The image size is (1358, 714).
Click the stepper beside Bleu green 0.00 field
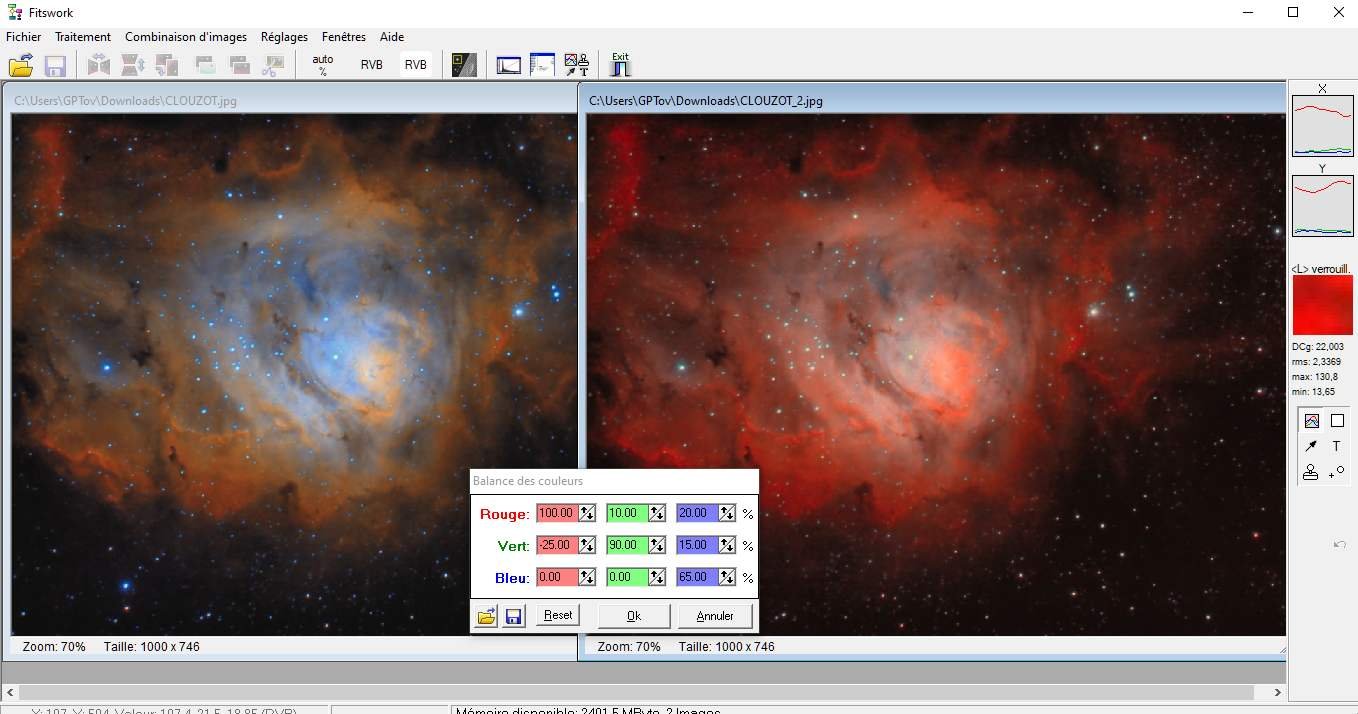(x=657, y=577)
